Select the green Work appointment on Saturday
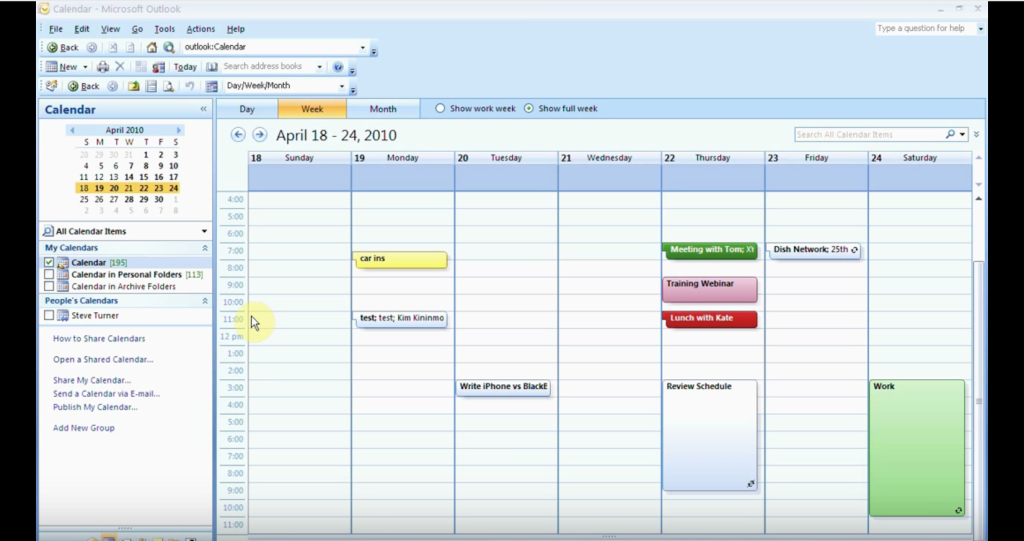Viewport: 1024px width, 541px height. point(917,448)
